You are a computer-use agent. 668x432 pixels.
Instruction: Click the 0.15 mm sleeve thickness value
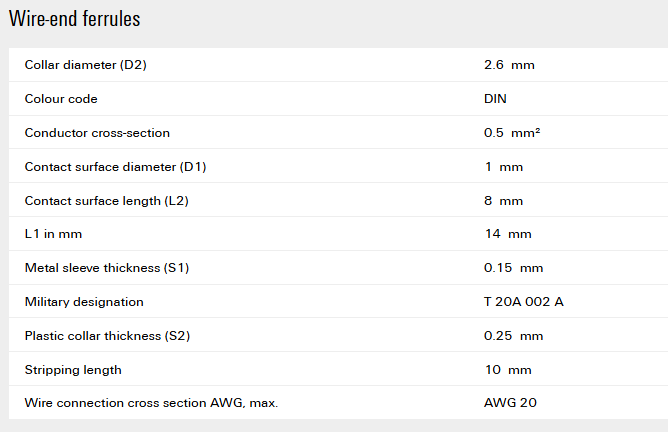pyautogui.click(x=513, y=268)
